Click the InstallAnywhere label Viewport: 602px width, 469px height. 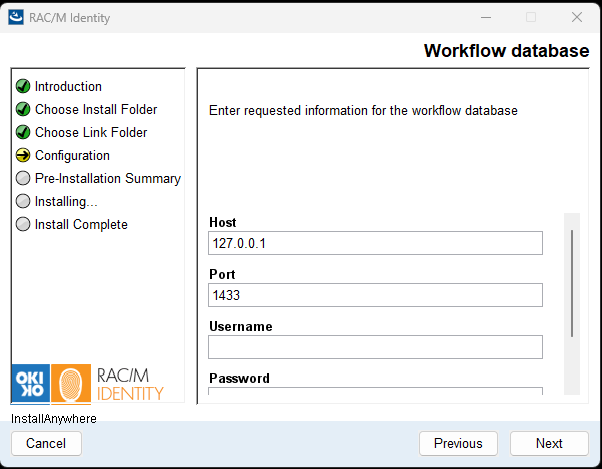coord(54,419)
